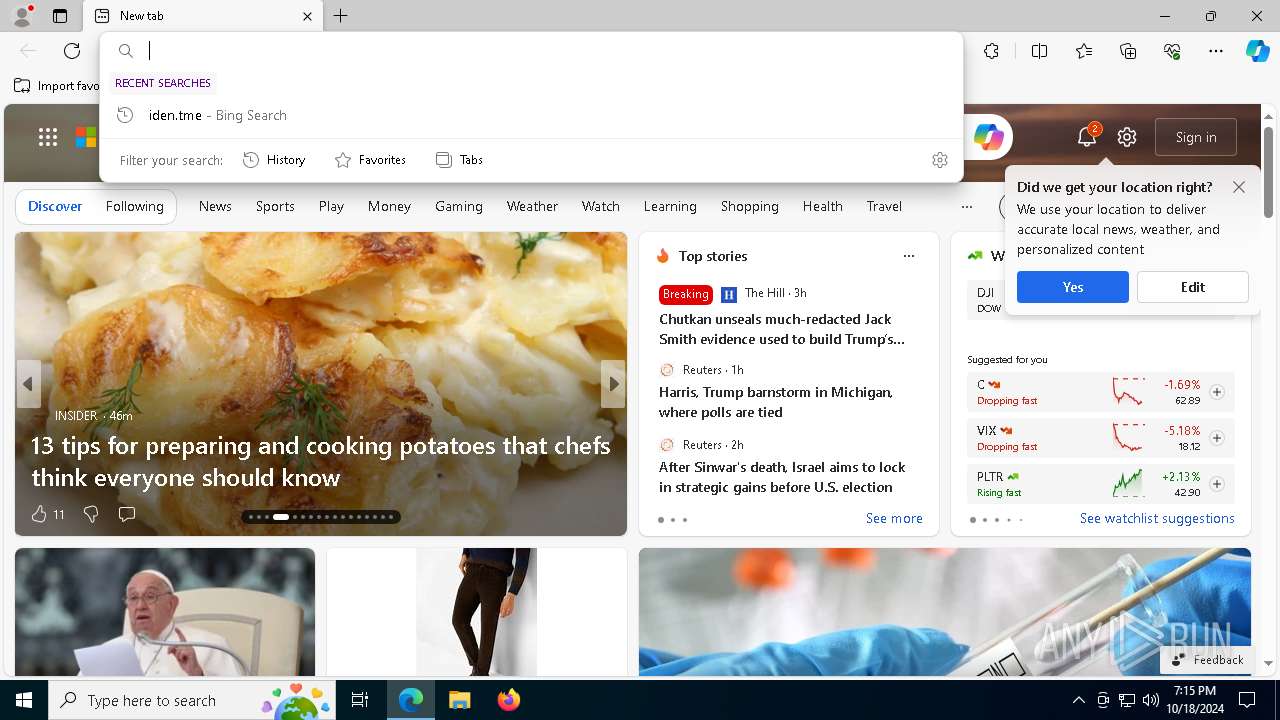The width and height of the screenshot is (1280, 720).
Task: Open See watchlist suggestions link
Action: pyautogui.click(x=1157, y=518)
